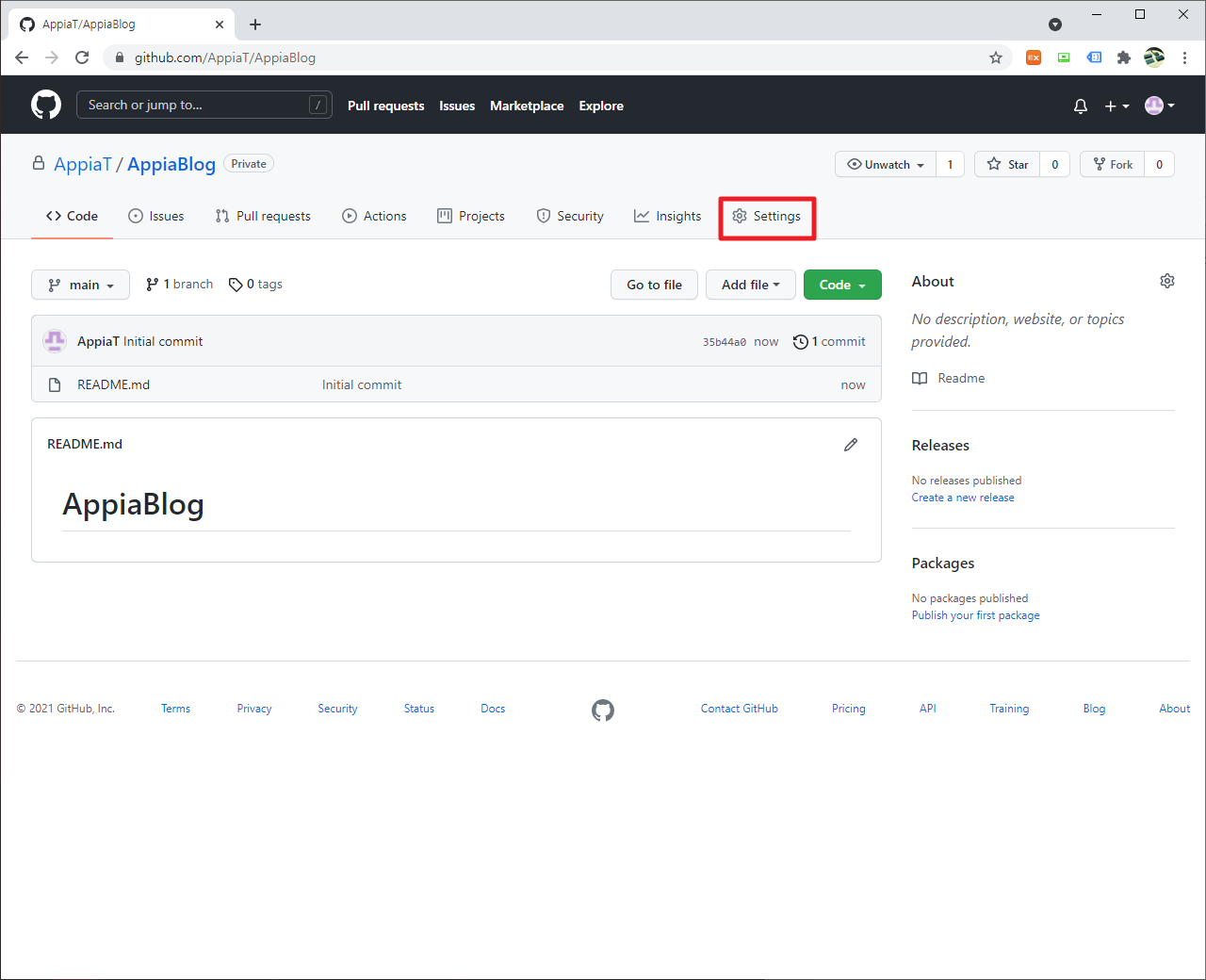Click the AppiaT commit author avatar

(x=55, y=341)
